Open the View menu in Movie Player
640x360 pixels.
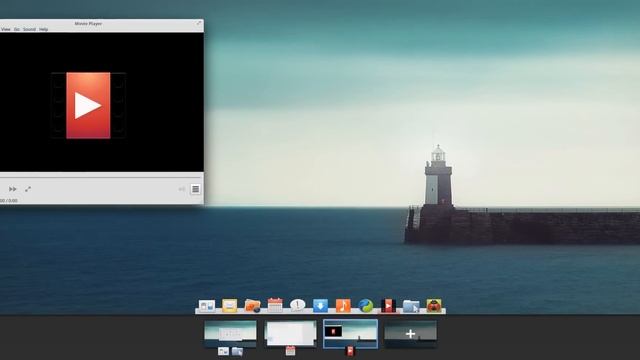pos(6,29)
